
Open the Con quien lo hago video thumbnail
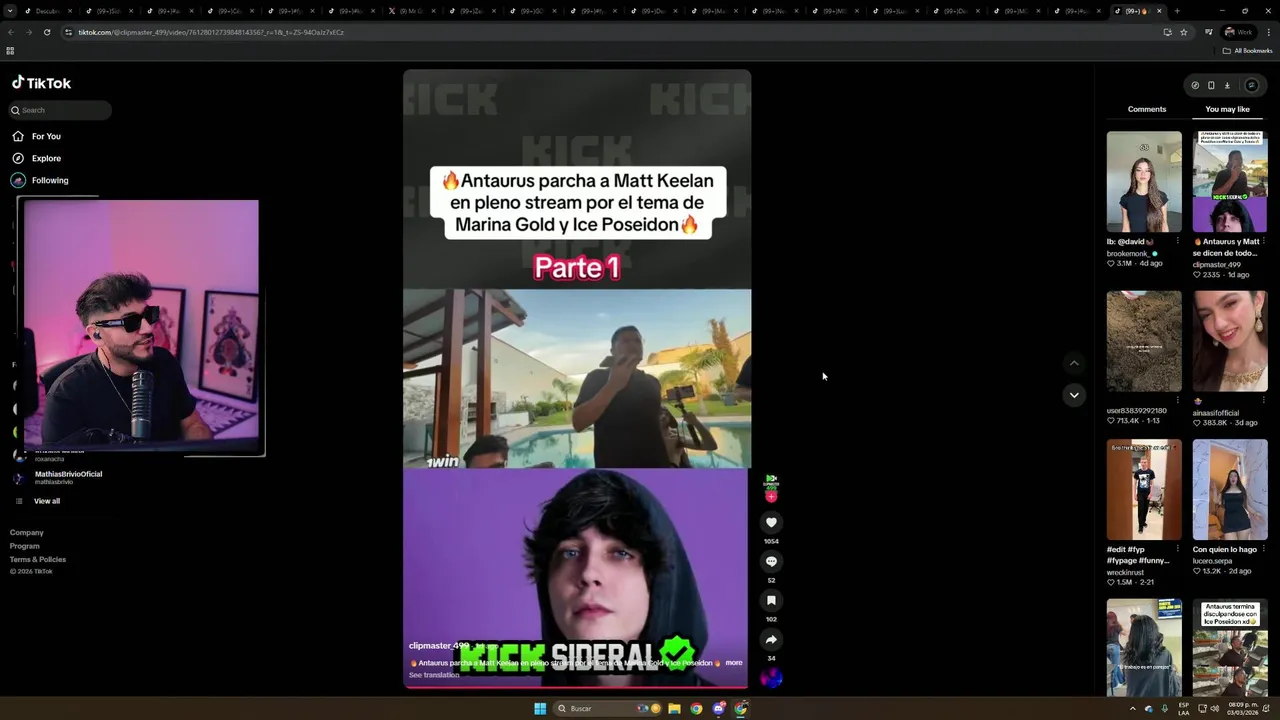point(1230,490)
